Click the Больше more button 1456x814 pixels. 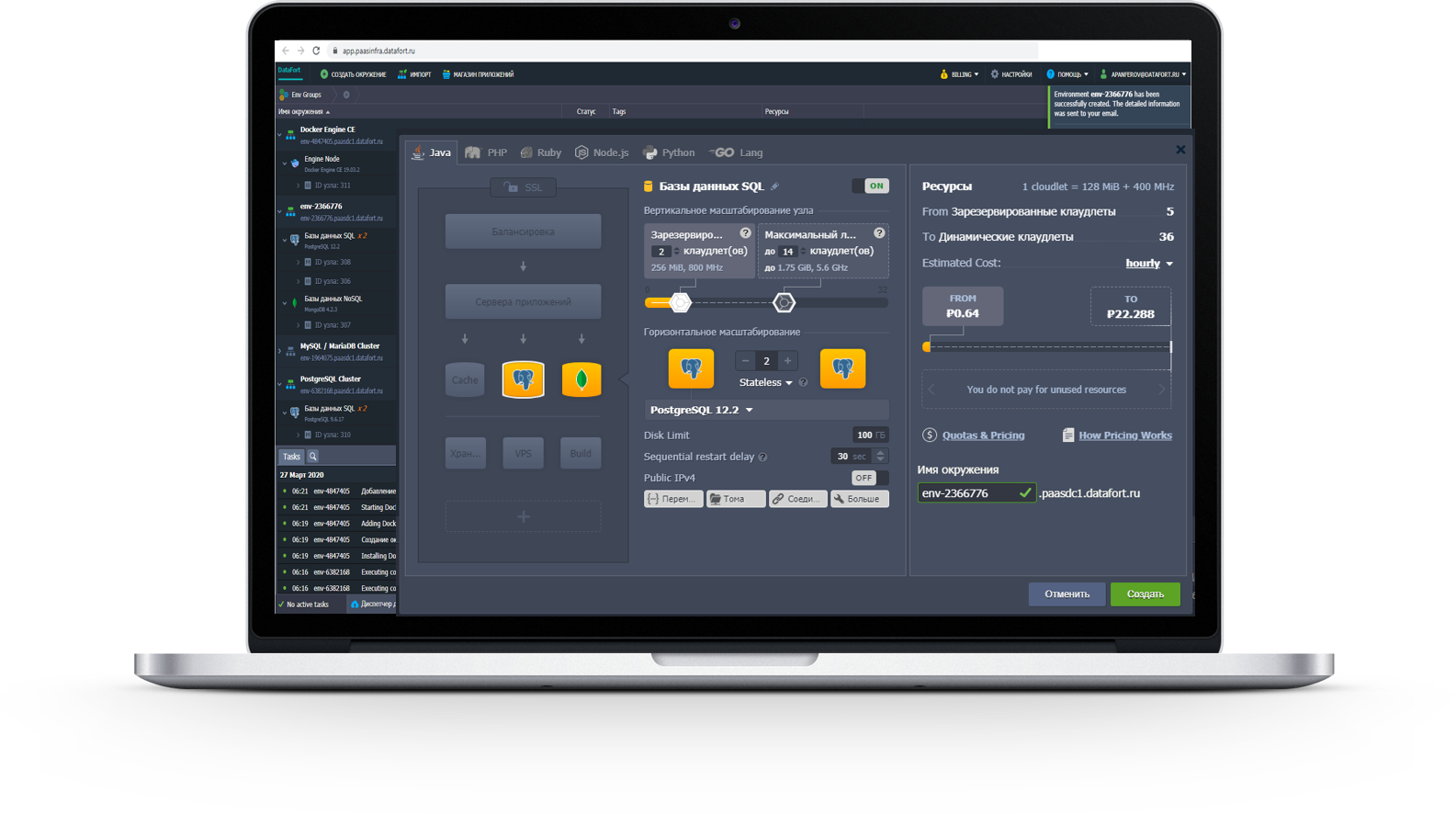[x=860, y=499]
